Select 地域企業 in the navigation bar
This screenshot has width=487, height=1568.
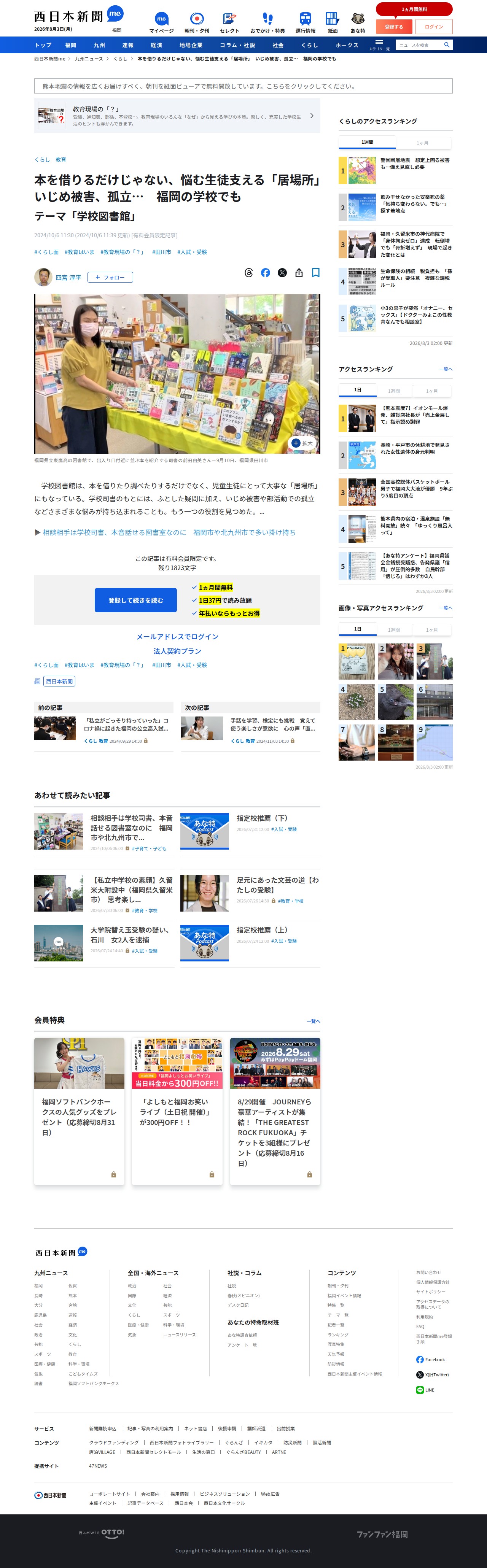[x=191, y=45]
